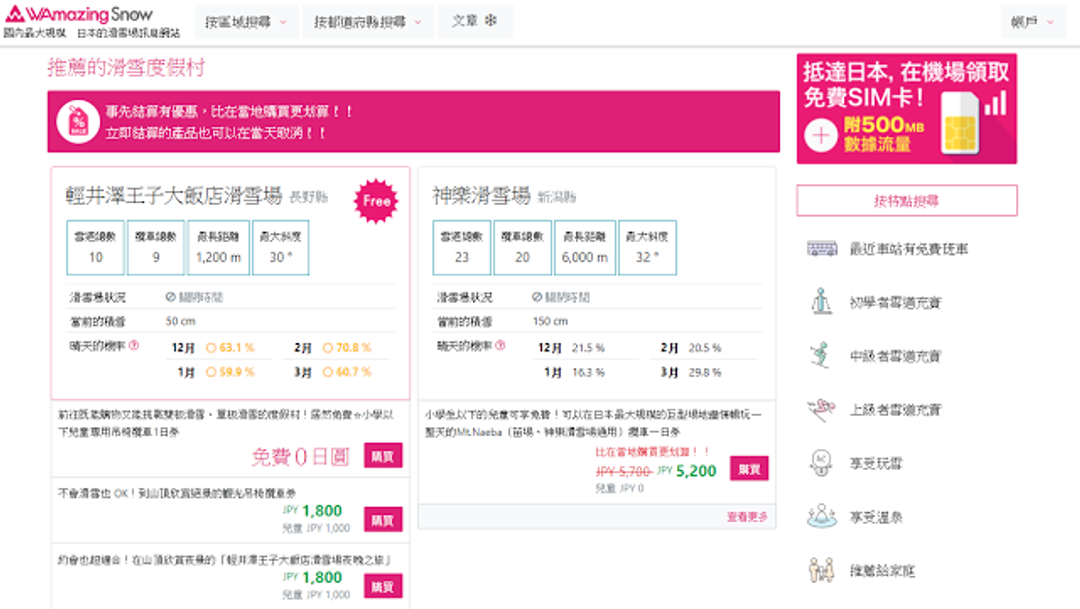
Task: Expand the 按區域搜尋 dropdown
Action: 245,21
